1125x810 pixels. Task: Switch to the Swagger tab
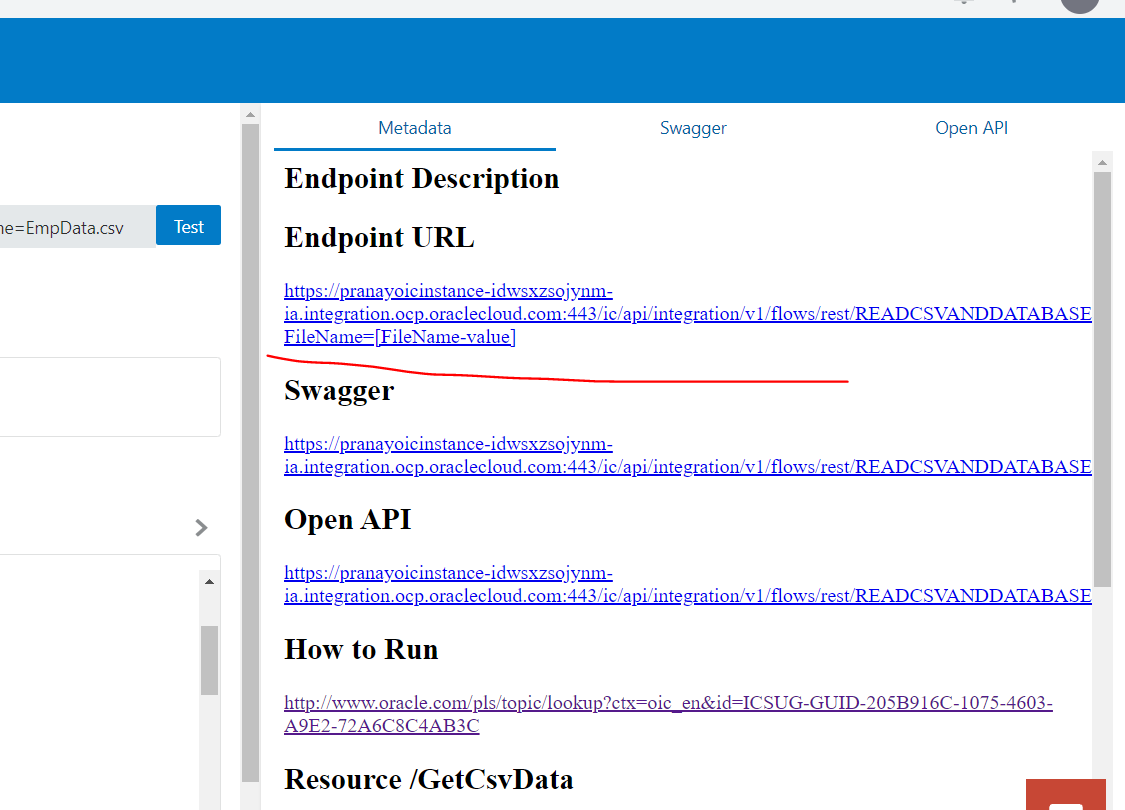tap(693, 128)
